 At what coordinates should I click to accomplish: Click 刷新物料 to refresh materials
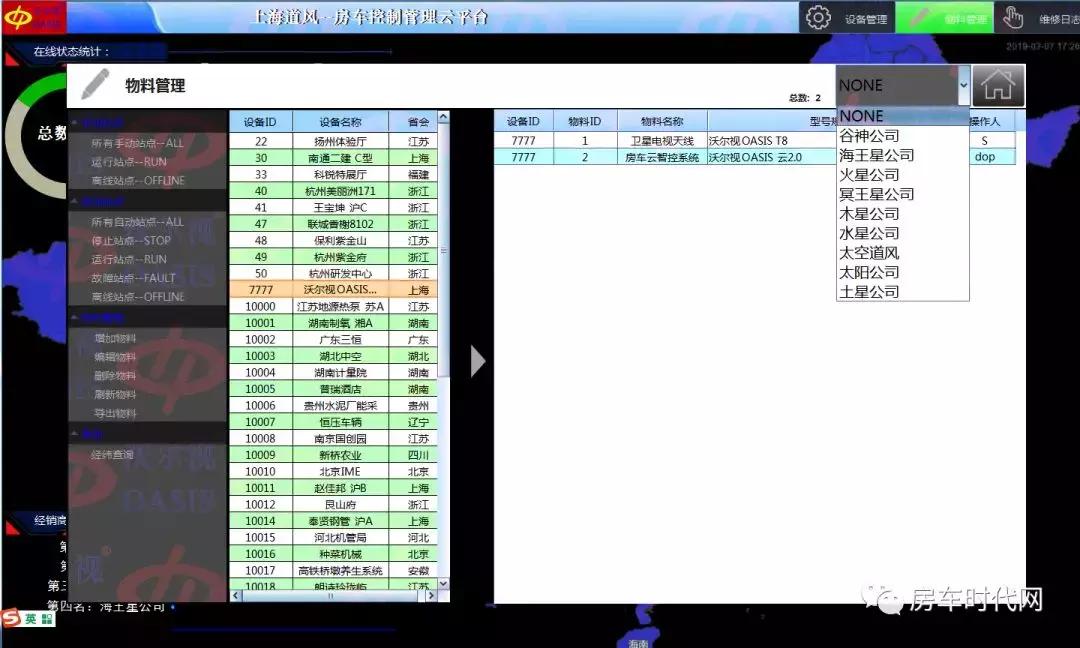coord(115,394)
